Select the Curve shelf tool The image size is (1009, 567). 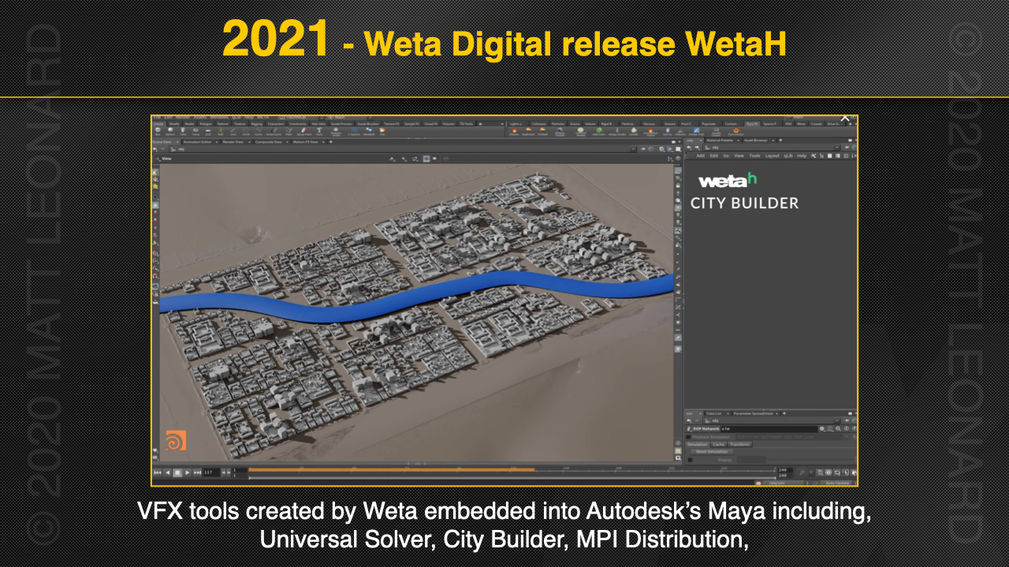click(x=258, y=131)
